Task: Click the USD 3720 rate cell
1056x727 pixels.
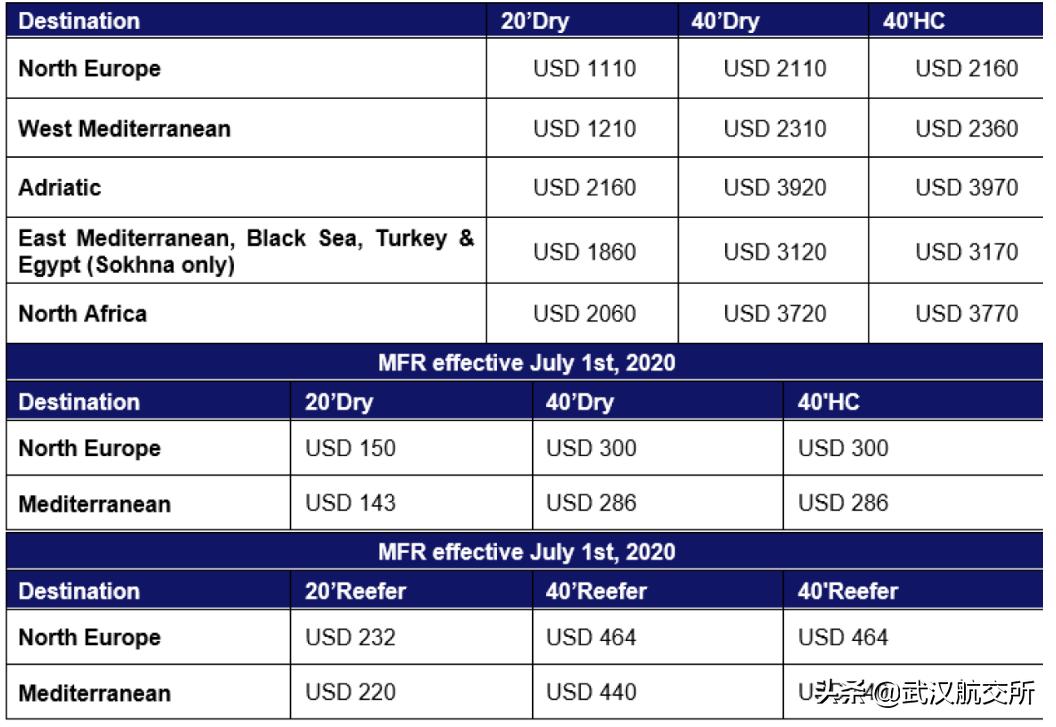Action: [775, 314]
